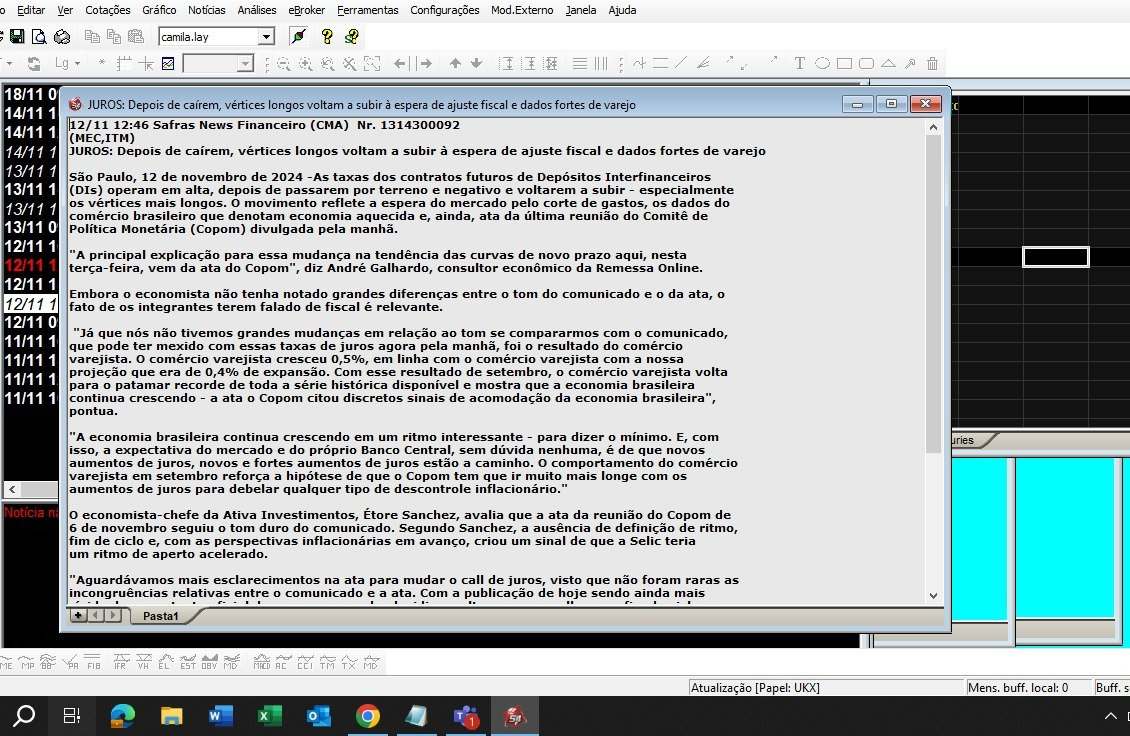Open Google Chrome from the taskbar
Screen dimensions: 1130x736
coord(367,716)
